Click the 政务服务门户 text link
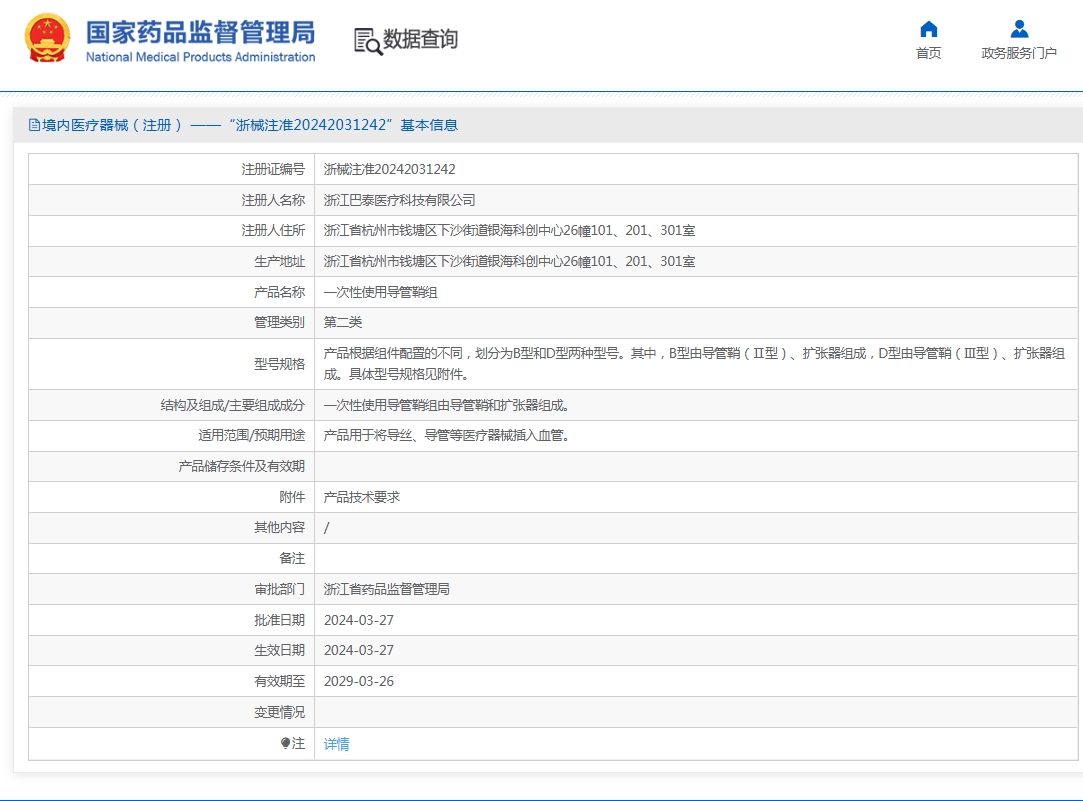This screenshot has width=1083, height=801. (1019, 53)
